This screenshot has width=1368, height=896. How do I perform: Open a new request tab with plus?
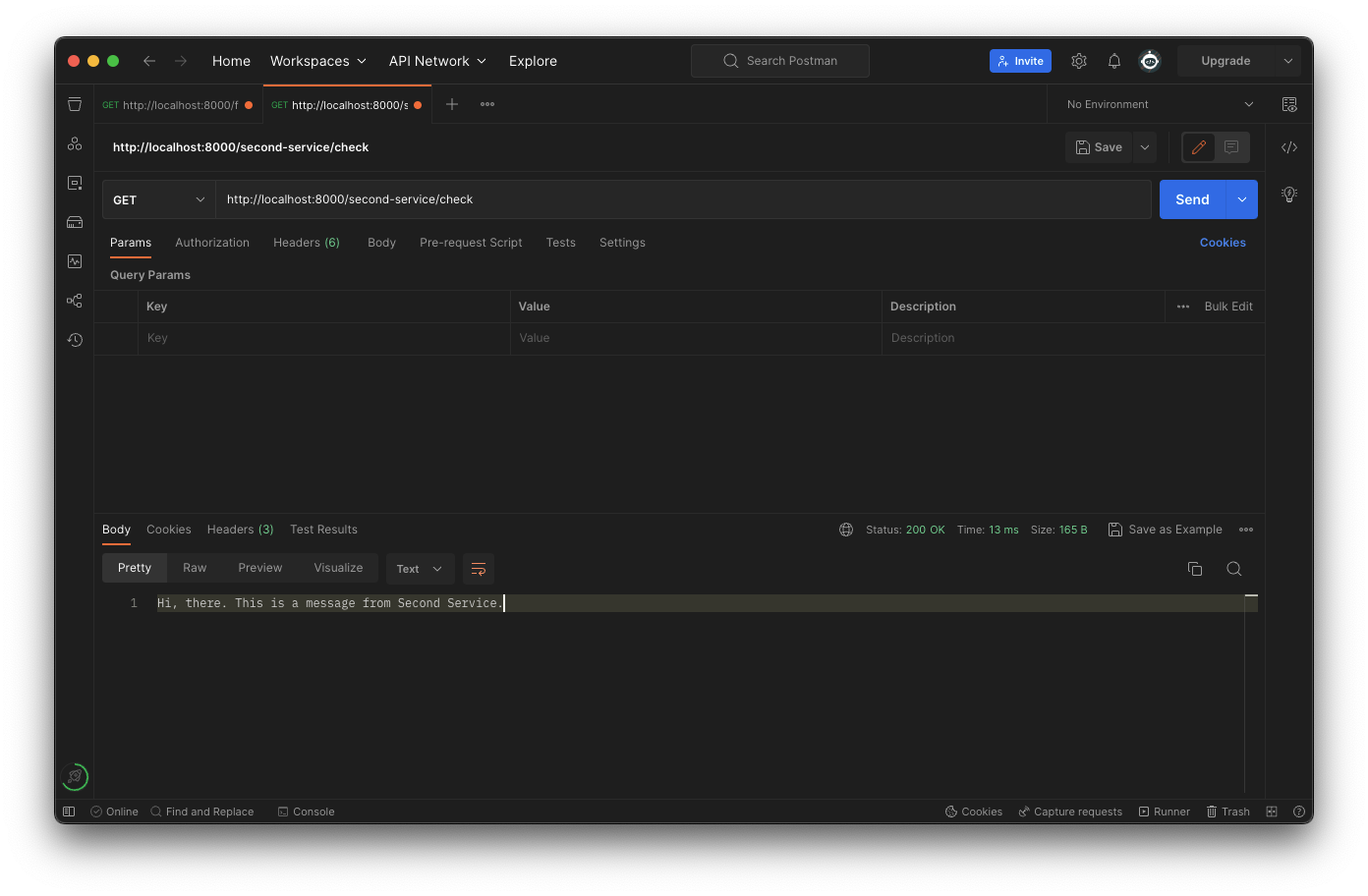452,104
